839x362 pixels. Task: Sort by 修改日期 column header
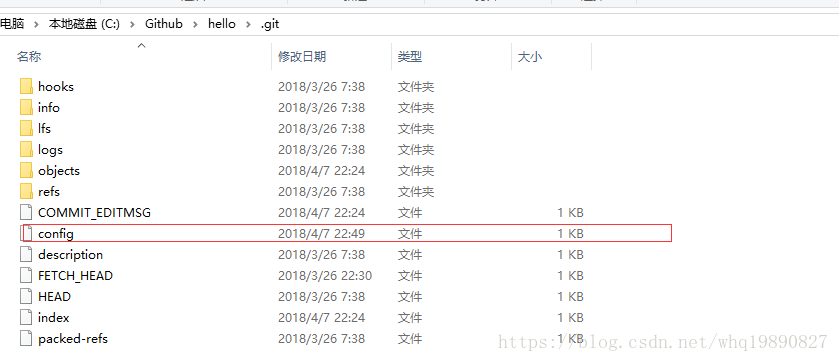coord(302,56)
